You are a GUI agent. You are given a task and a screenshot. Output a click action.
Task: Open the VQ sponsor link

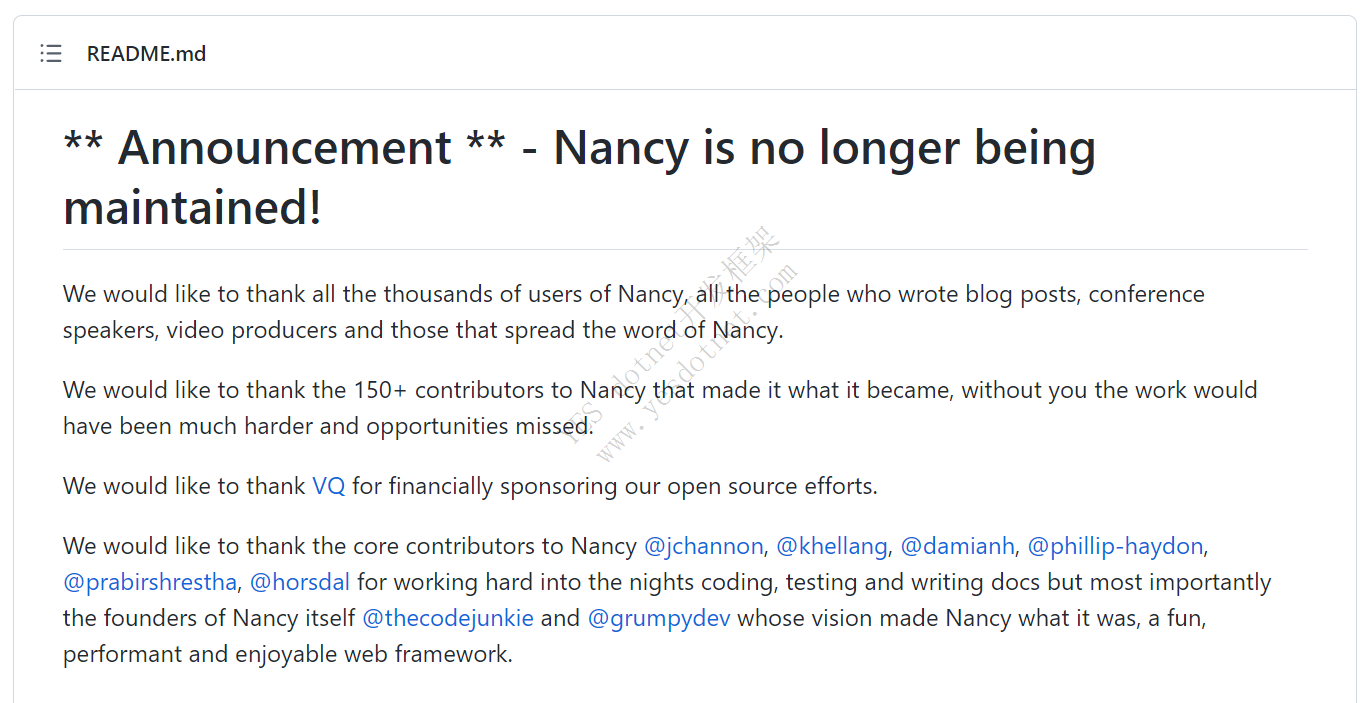pos(329,486)
